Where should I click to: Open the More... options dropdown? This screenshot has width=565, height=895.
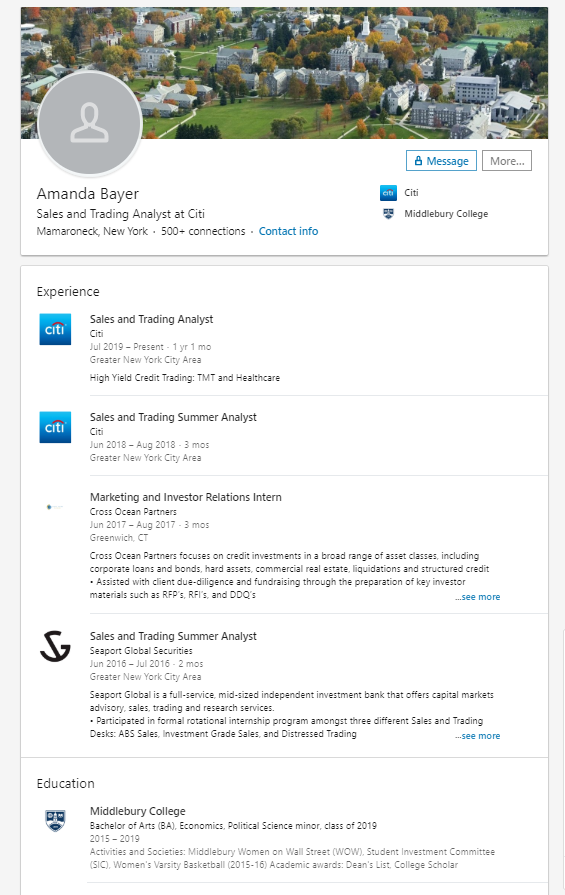(x=507, y=161)
